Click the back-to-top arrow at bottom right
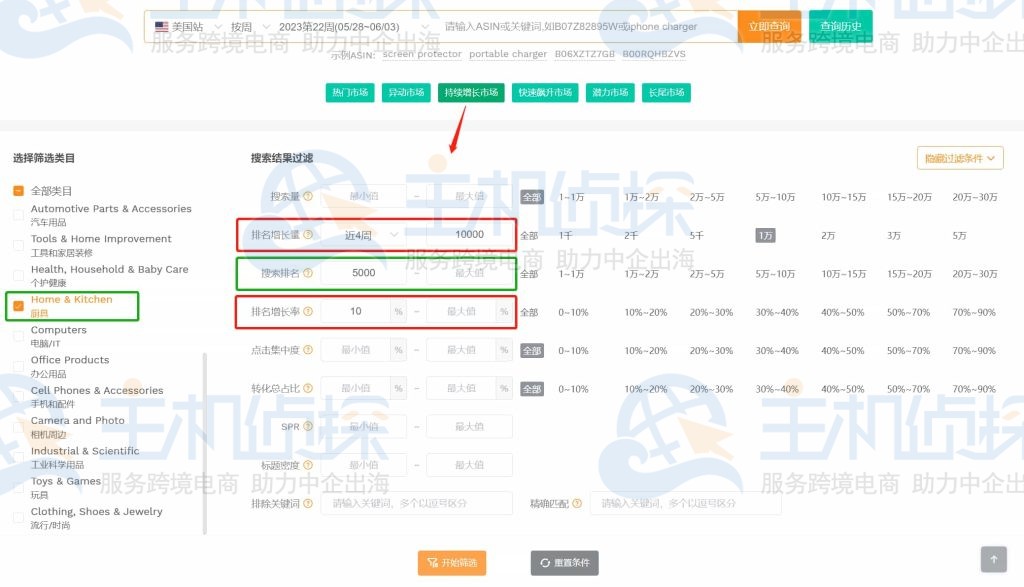The height and width of the screenshot is (587, 1024). coord(993,559)
